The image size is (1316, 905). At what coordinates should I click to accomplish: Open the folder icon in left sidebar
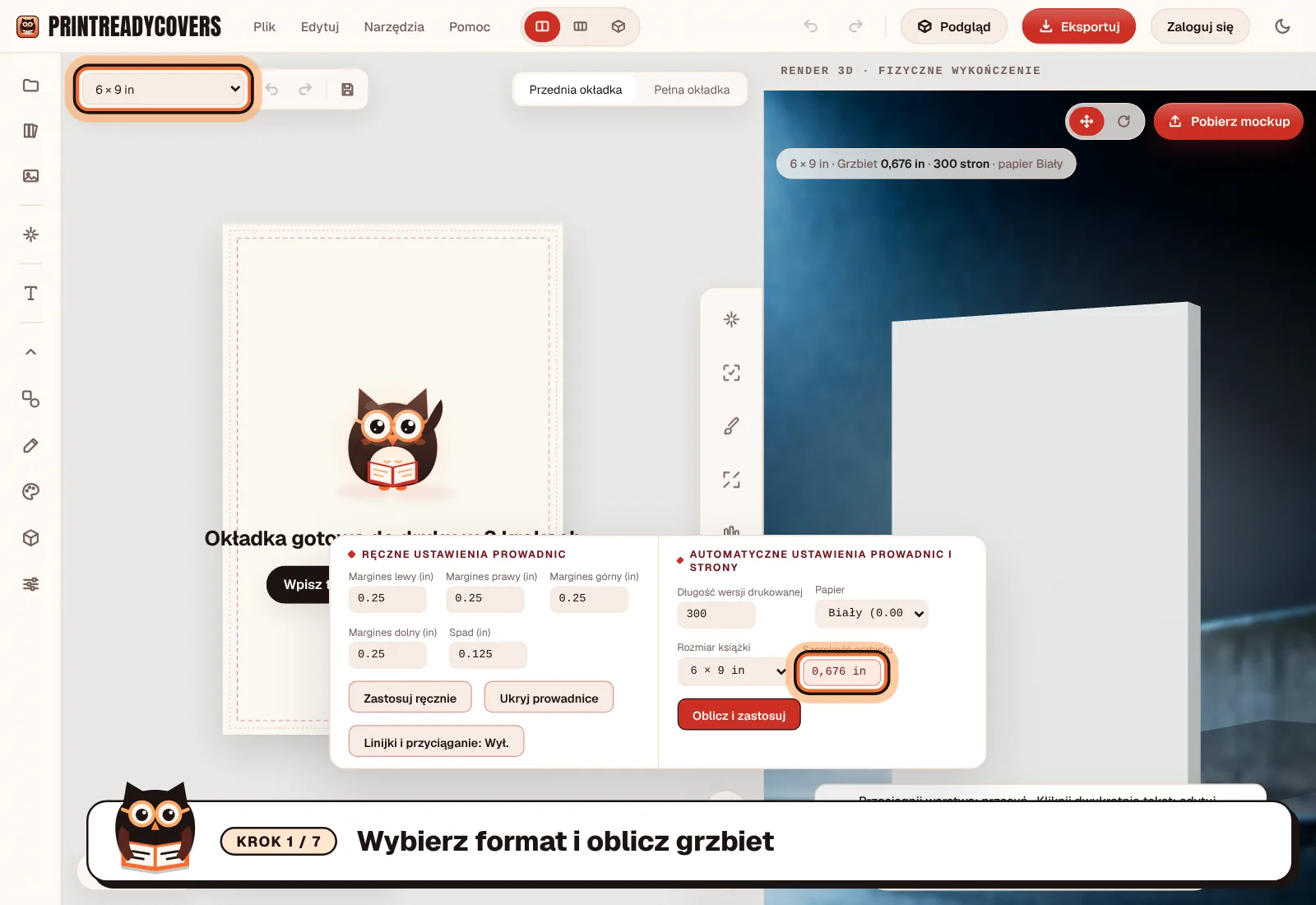coord(30,86)
